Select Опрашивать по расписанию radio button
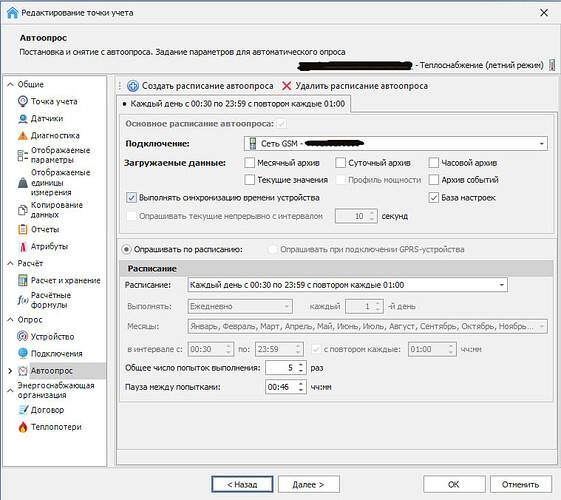This screenshot has height=500, width=561. pos(126,249)
